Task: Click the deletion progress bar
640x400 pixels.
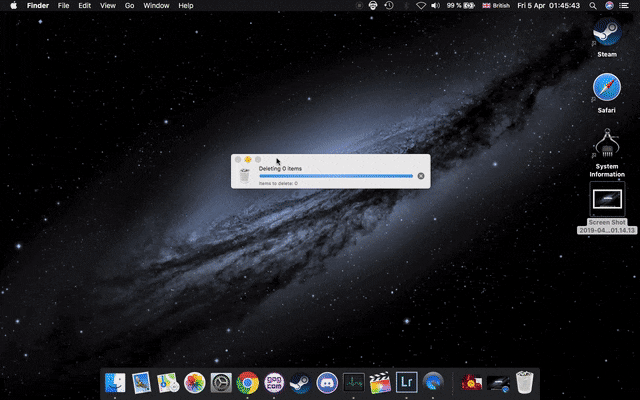Action: click(x=336, y=176)
